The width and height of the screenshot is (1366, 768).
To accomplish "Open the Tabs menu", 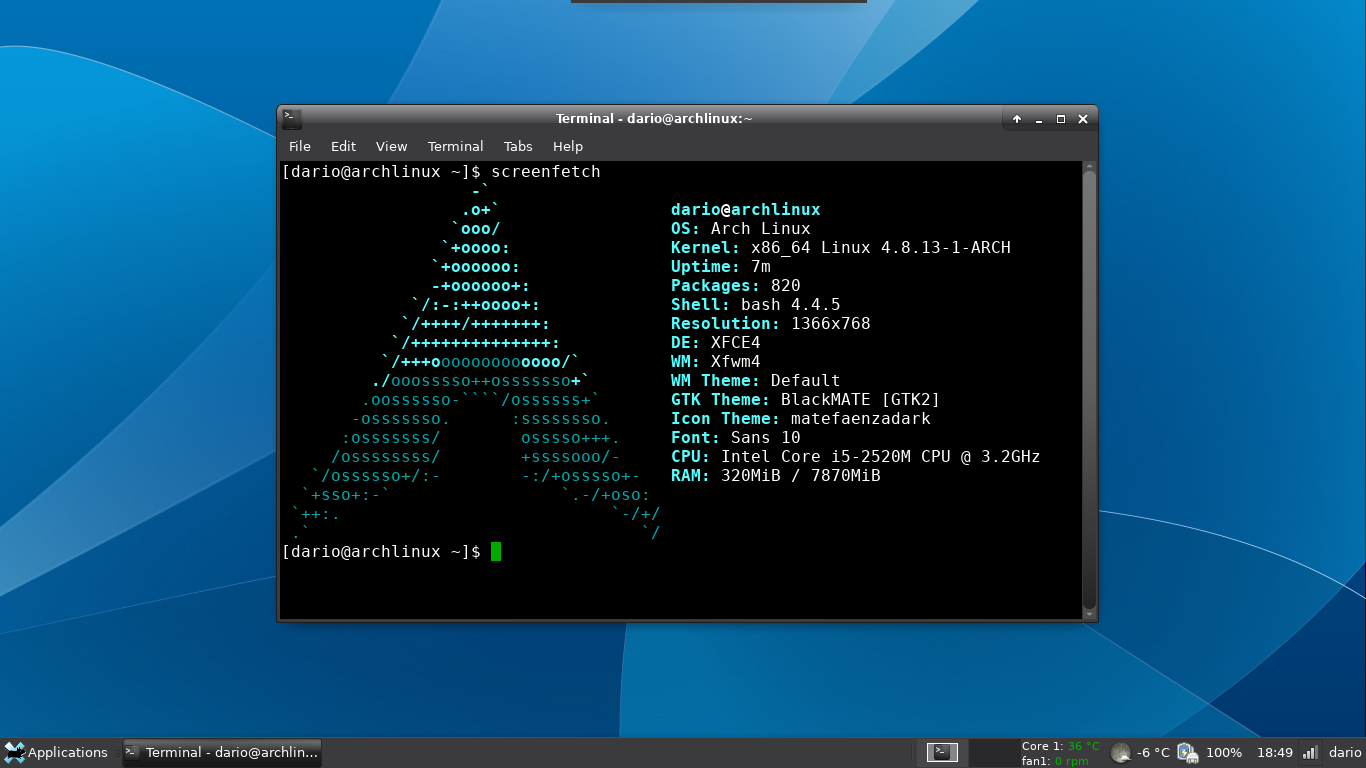I will (518, 146).
